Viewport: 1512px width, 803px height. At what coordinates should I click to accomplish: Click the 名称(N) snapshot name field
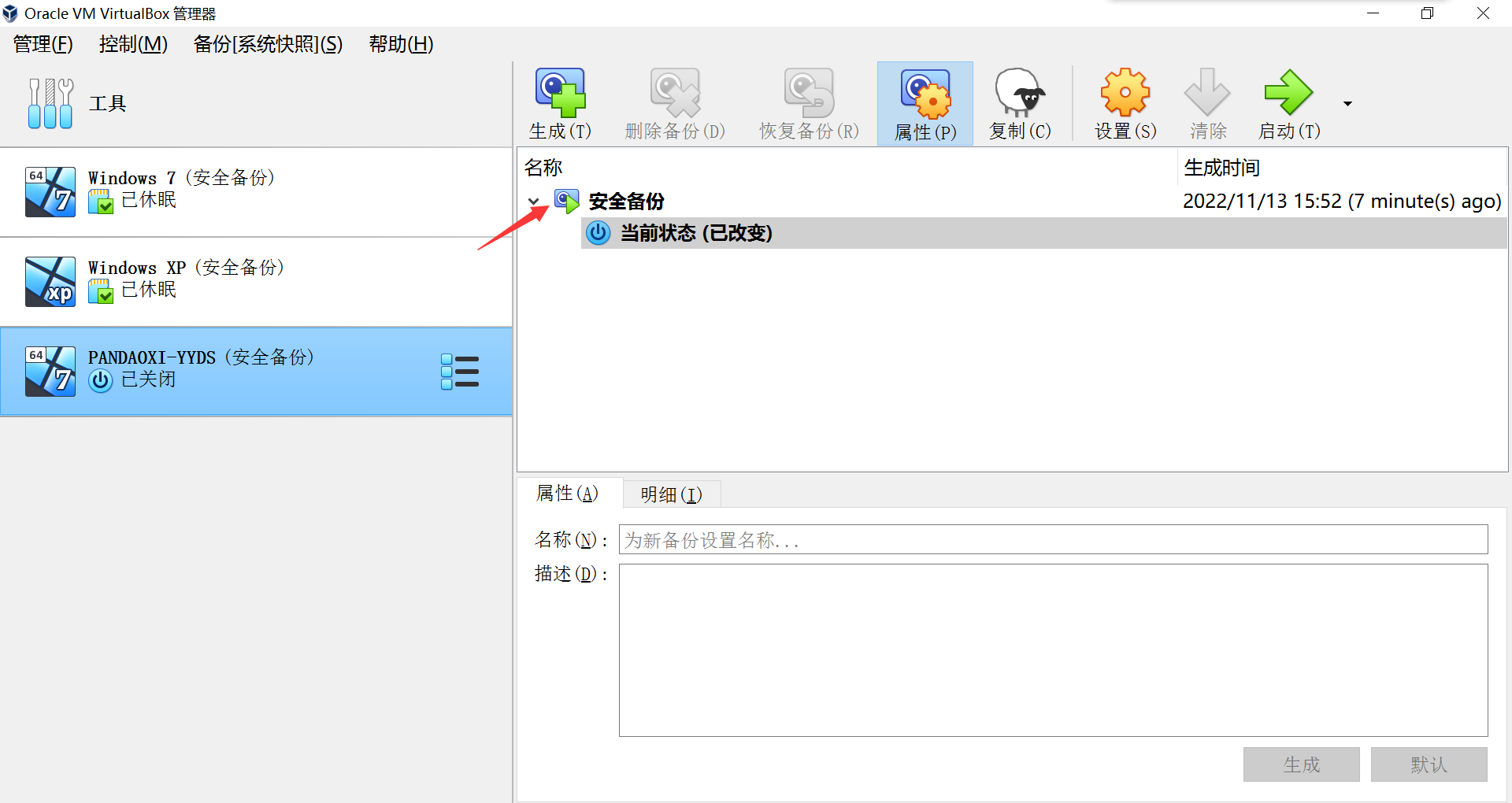click(x=1053, y=539)
